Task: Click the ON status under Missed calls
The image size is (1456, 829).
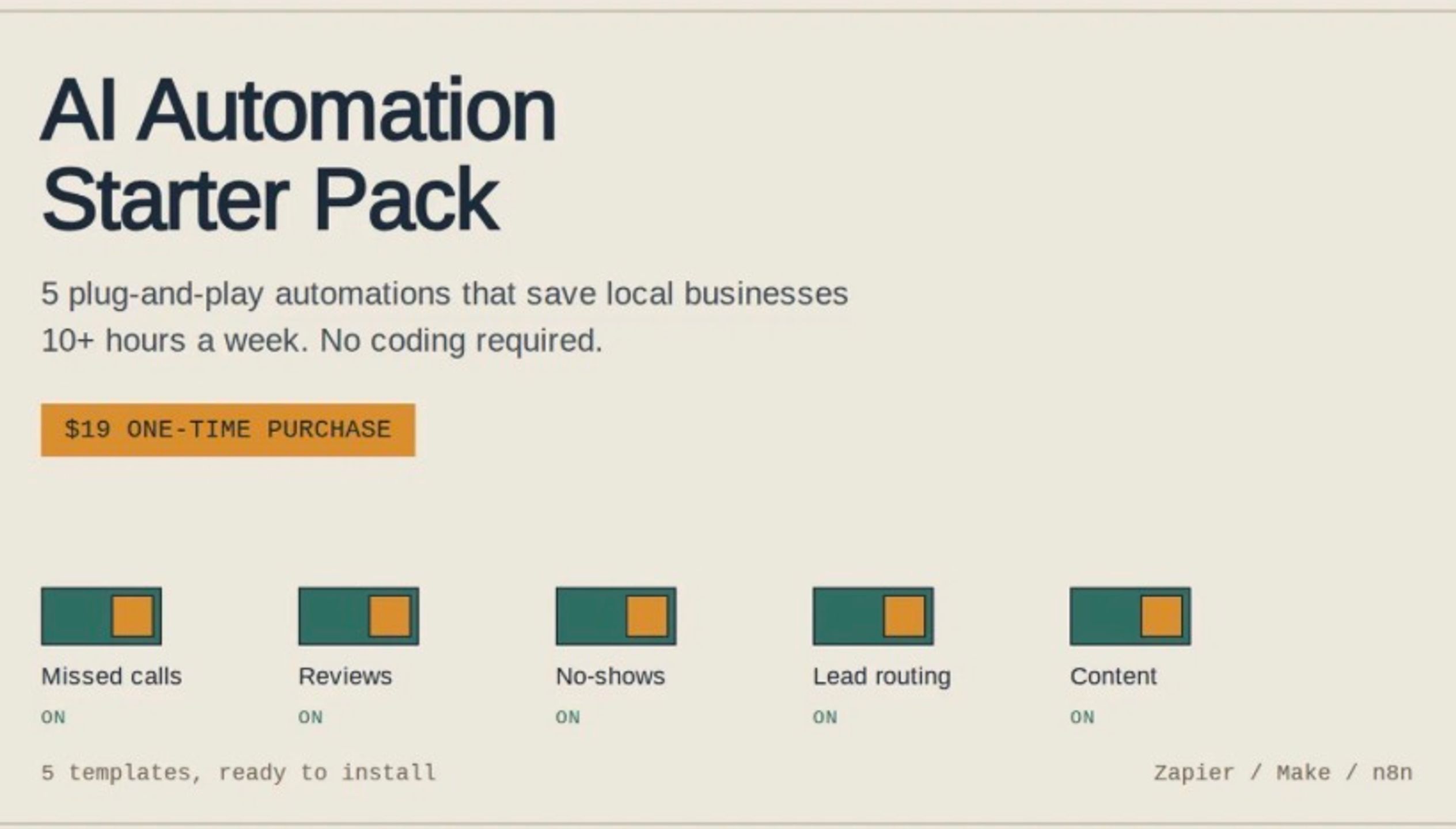Action: coord(54,717)
